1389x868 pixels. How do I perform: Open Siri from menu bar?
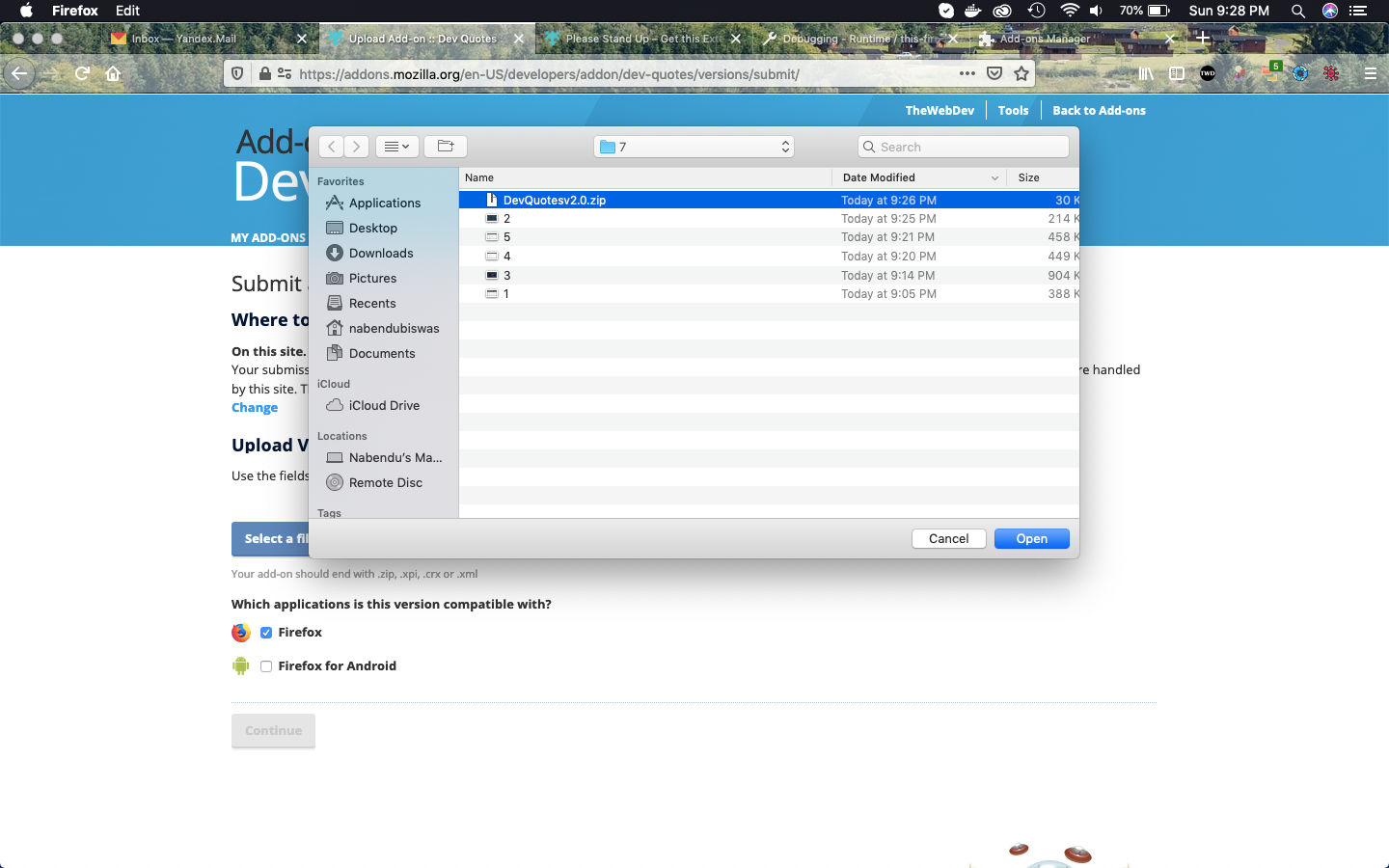click(x=1330, y=11)
